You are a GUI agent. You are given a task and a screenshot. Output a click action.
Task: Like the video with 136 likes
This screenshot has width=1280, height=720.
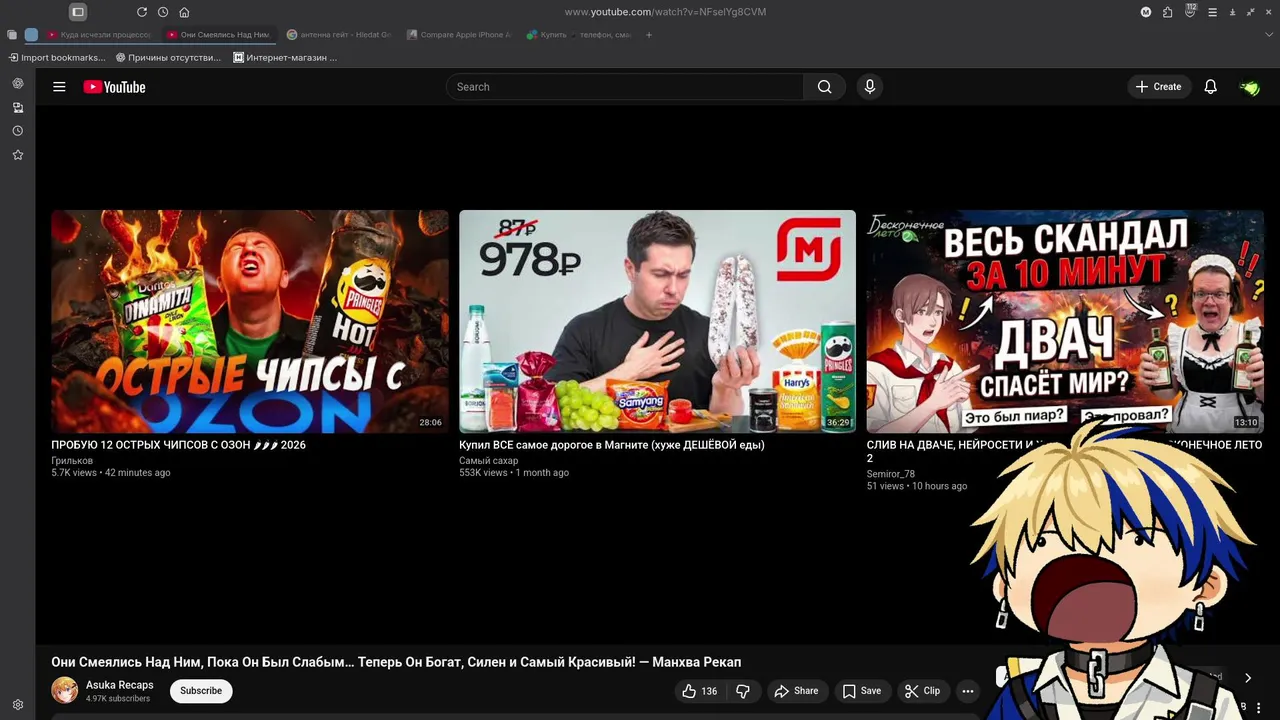point(699,691)
